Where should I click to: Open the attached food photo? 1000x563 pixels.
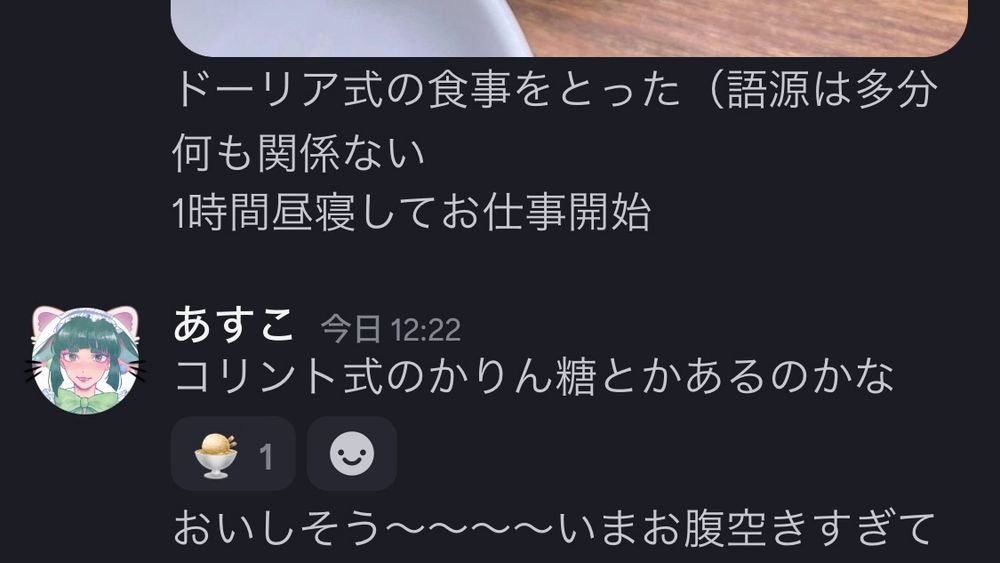[x=569, y=28]
